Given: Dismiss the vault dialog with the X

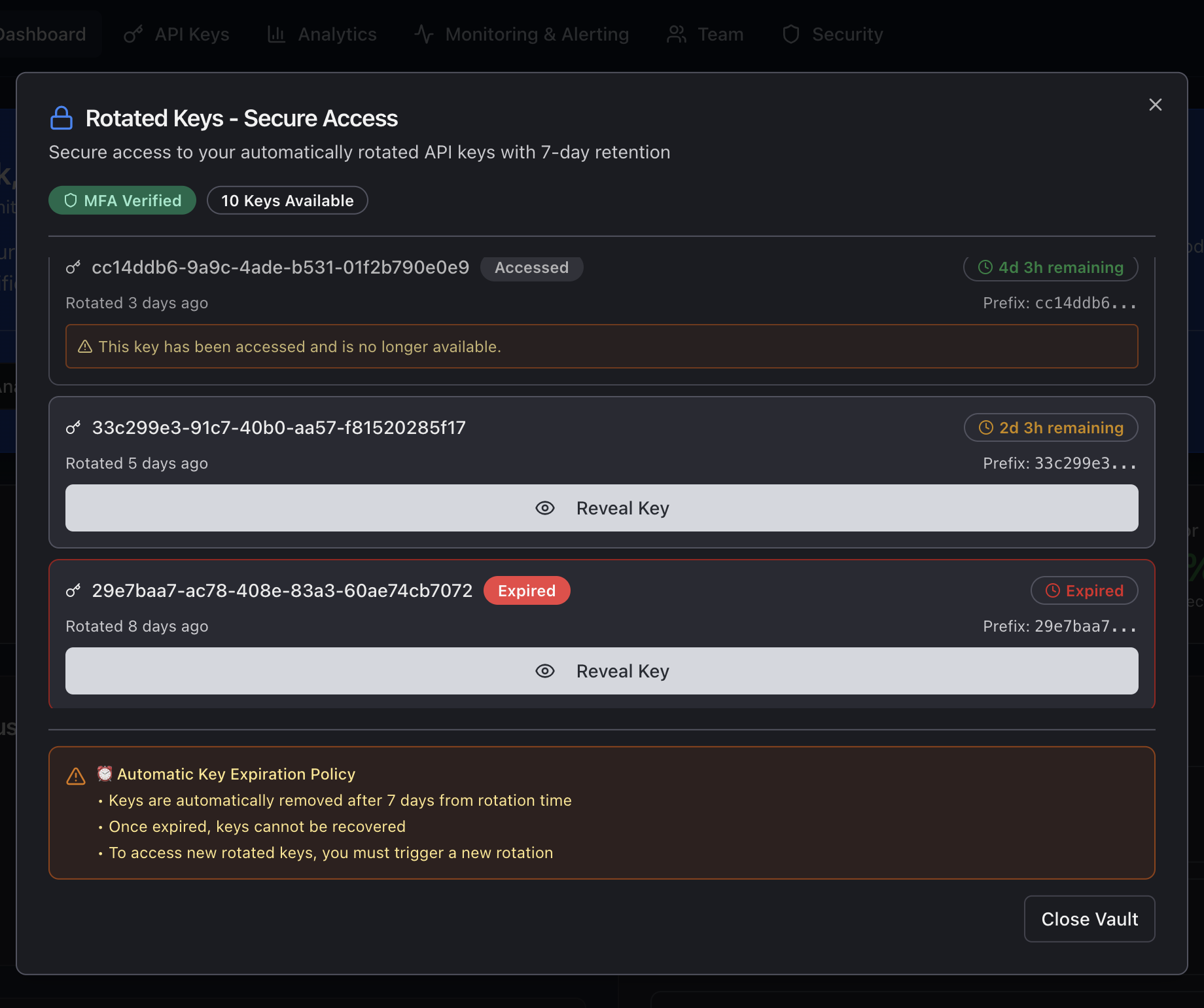Looking at the screenshot, I should click(1155, 105).
